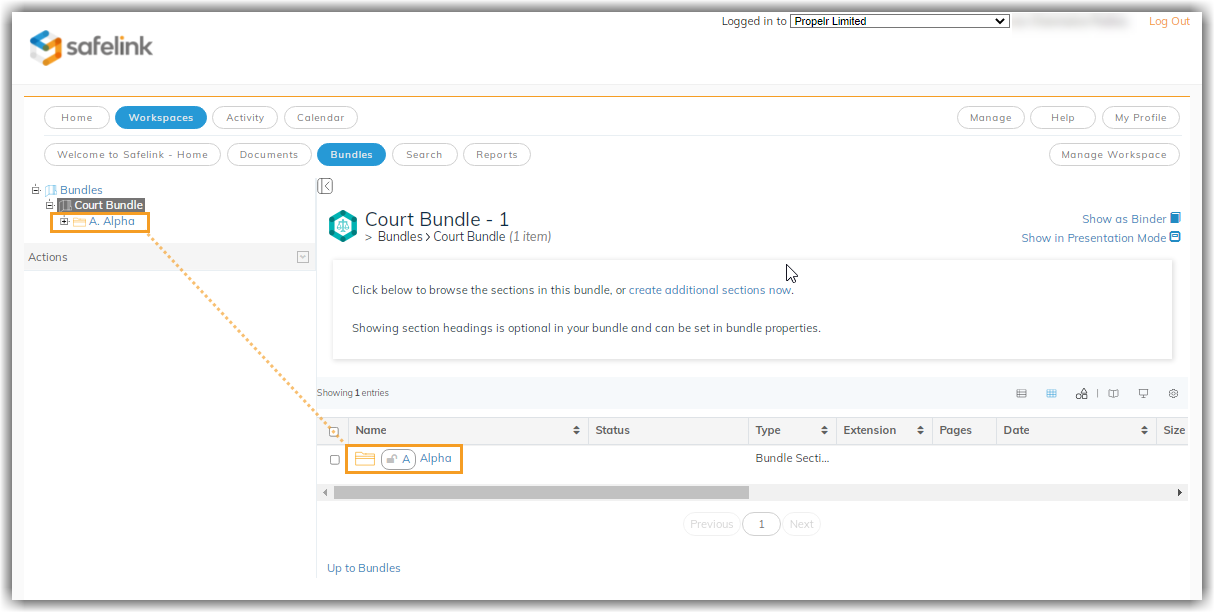Select A. Alpha in the tree
Screen dimensions: 1215x613
112,222
